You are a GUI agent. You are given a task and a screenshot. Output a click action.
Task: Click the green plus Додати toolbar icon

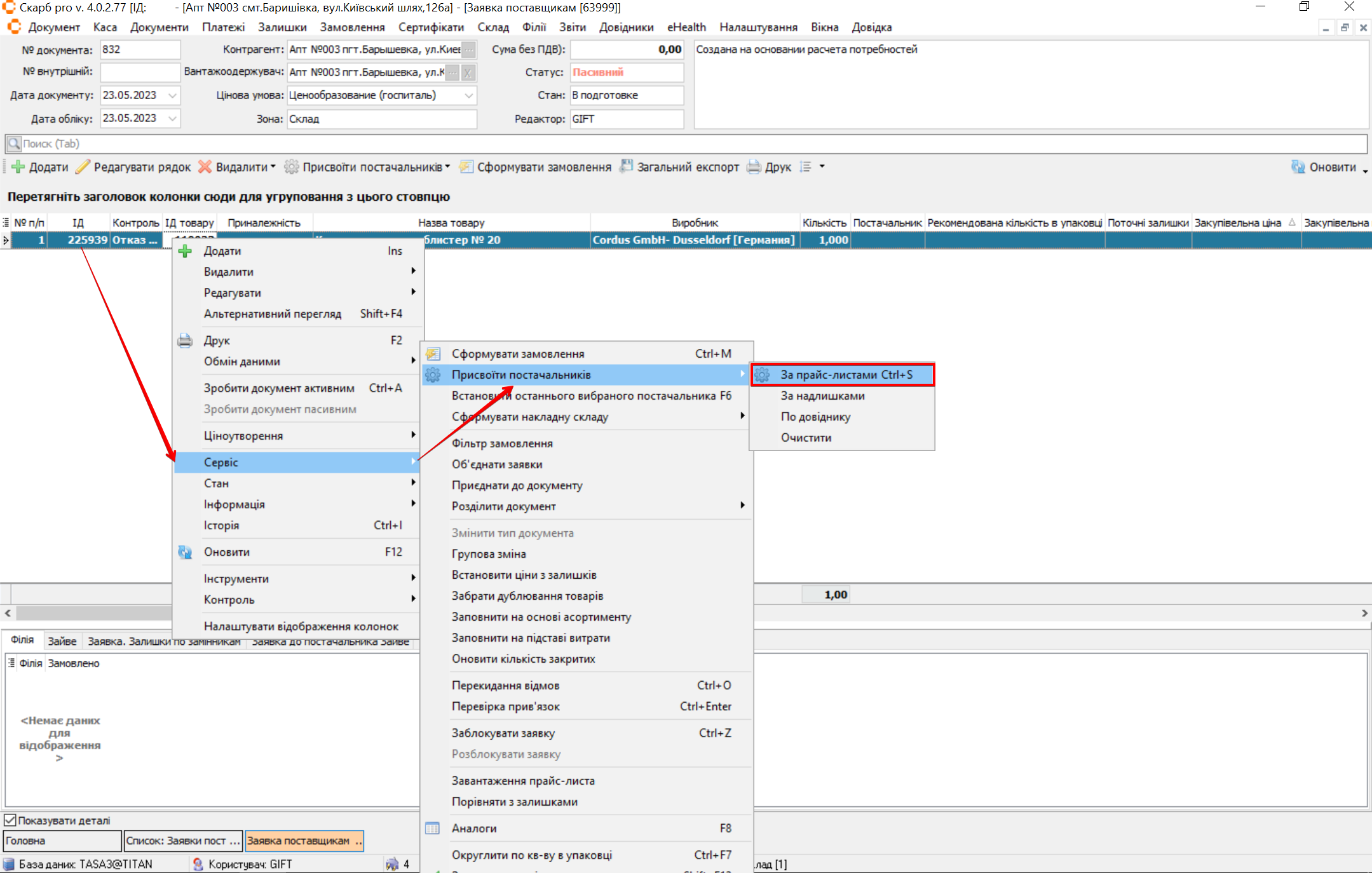point(18,167)
